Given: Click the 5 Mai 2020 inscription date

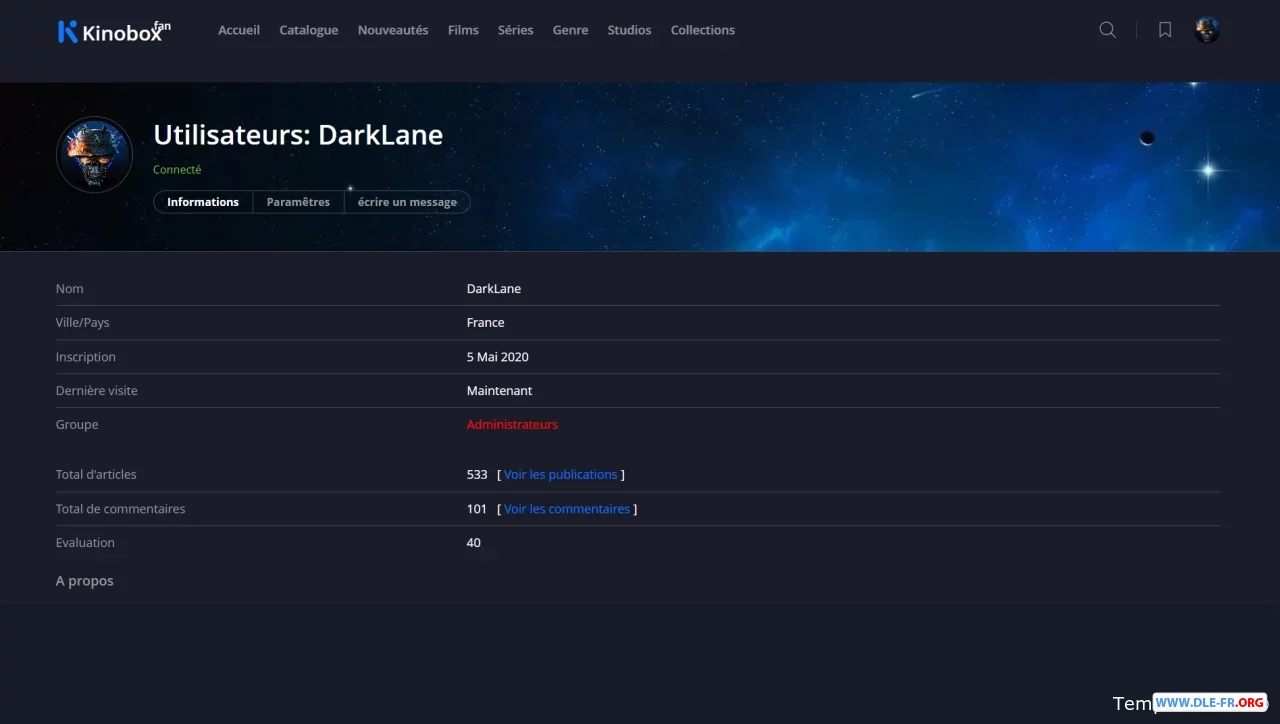Looking at the screenshot, I should click(x=498, y=357).
